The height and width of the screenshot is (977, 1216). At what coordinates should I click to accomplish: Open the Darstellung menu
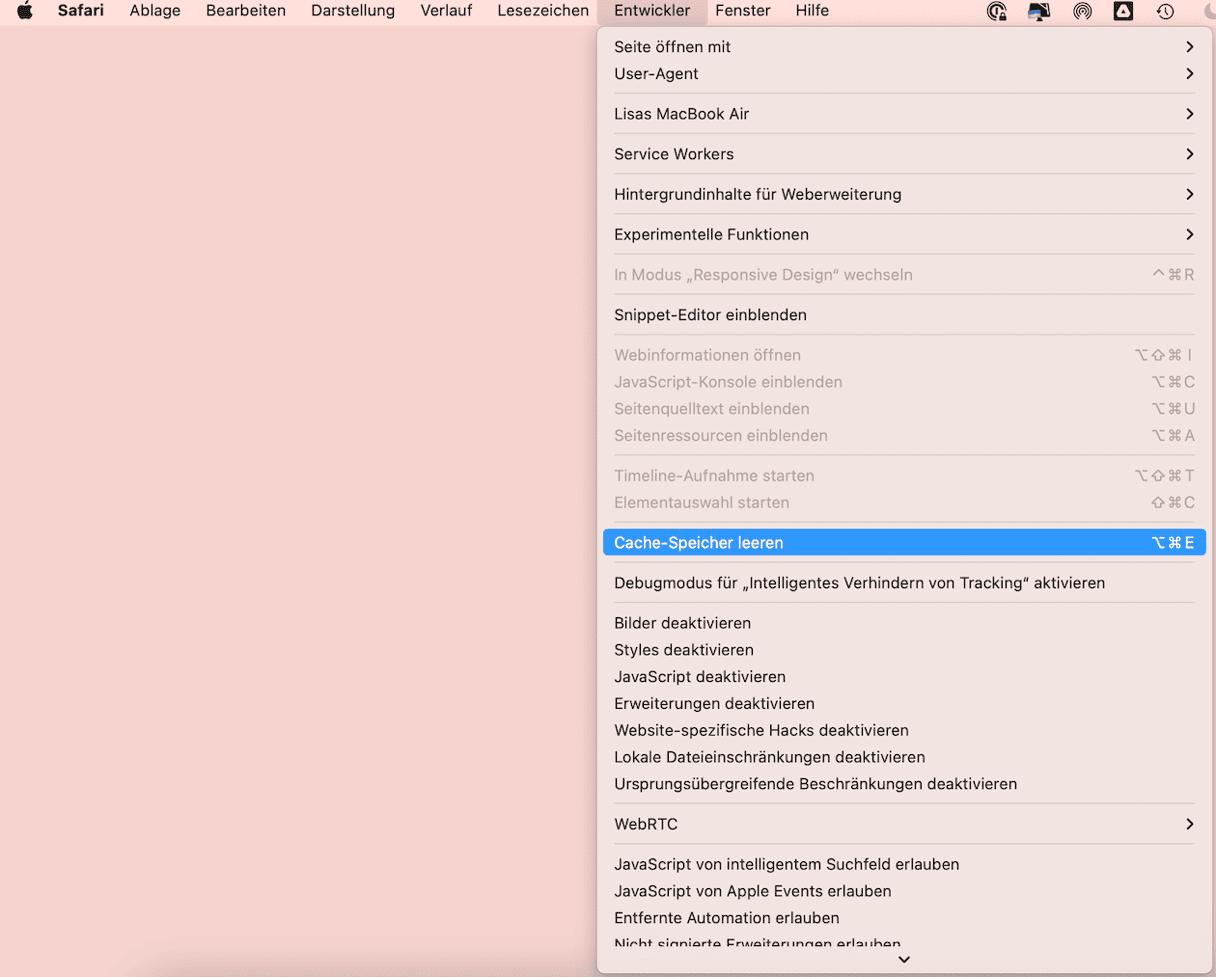click(x=353, y=11)
